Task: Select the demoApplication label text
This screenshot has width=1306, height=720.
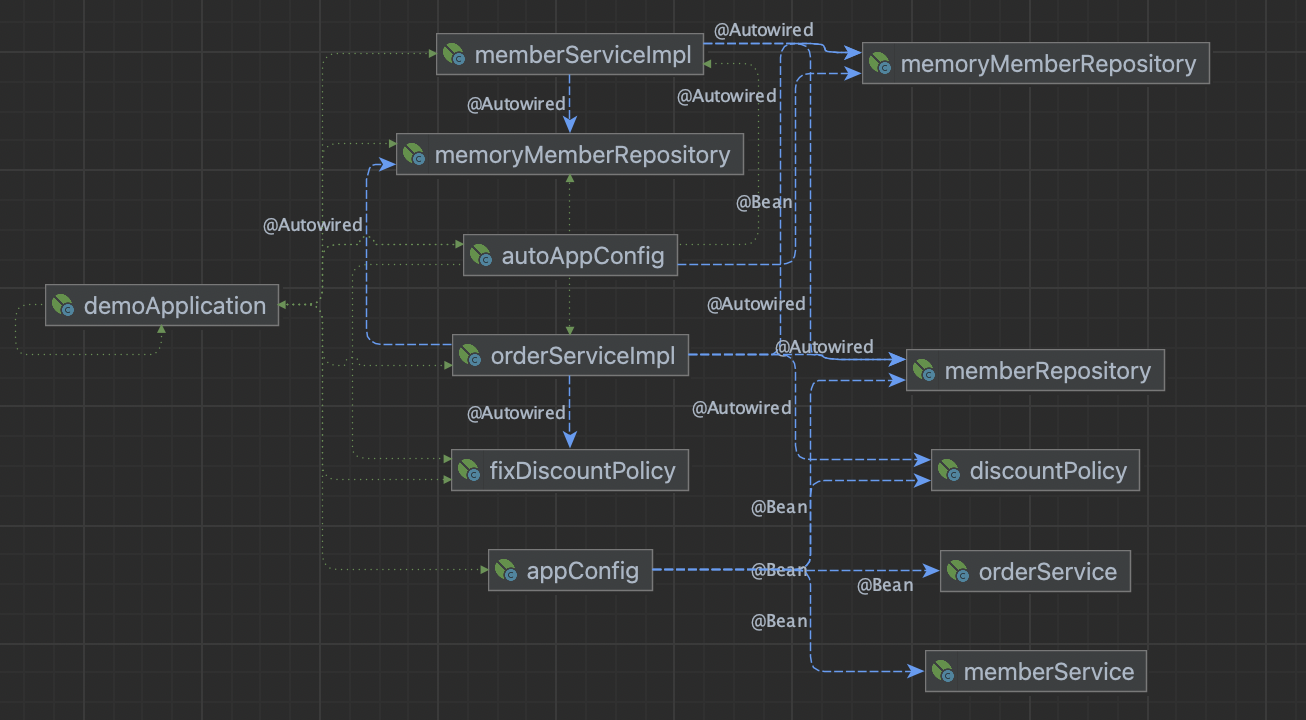Action: 175,306
